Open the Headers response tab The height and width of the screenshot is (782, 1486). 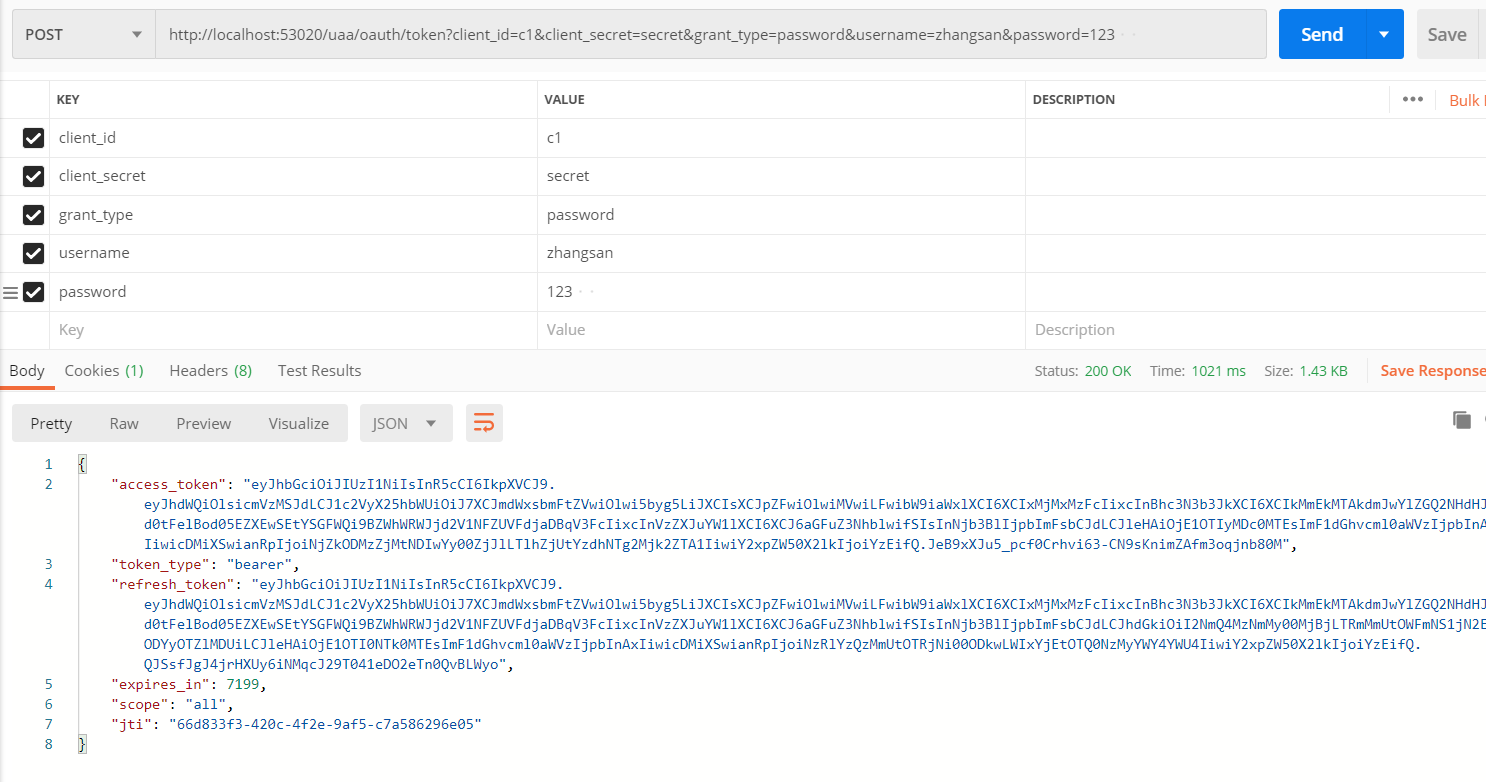(210, 371)
